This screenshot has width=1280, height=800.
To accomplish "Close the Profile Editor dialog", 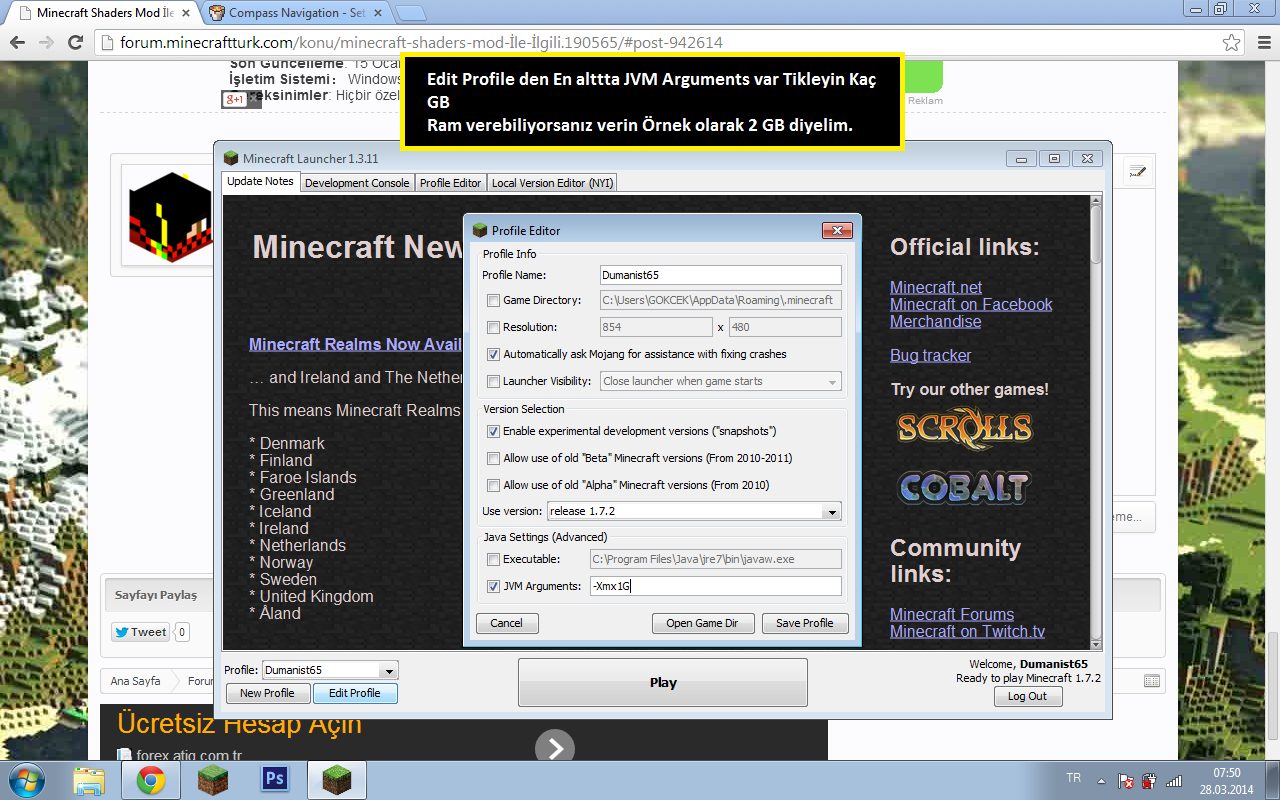I will click(x=837, y=230).
